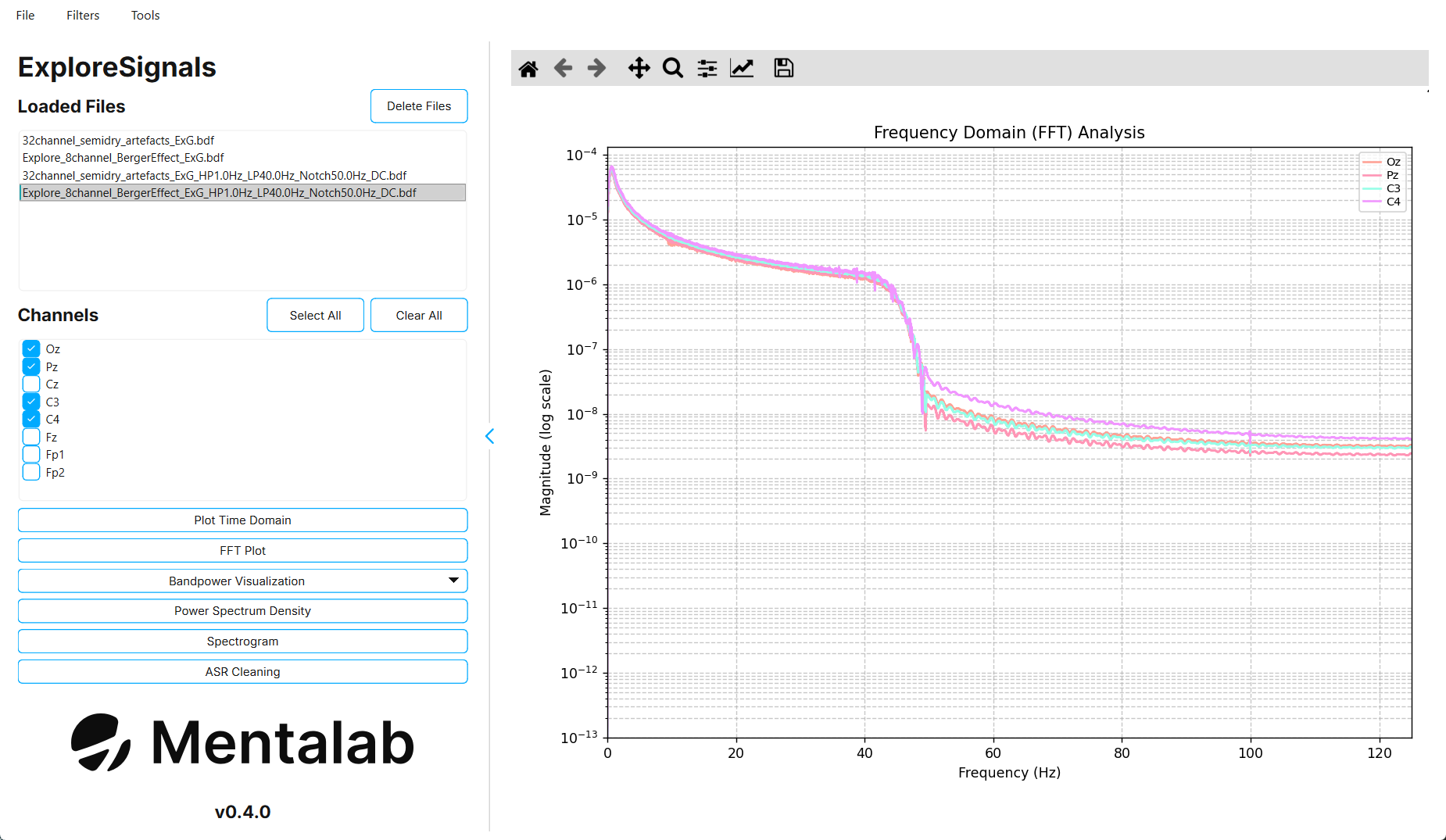The height and width of the screenshot is (840, 1446).
Task: Save the figure with floppy icon
Action: point(783,69)
